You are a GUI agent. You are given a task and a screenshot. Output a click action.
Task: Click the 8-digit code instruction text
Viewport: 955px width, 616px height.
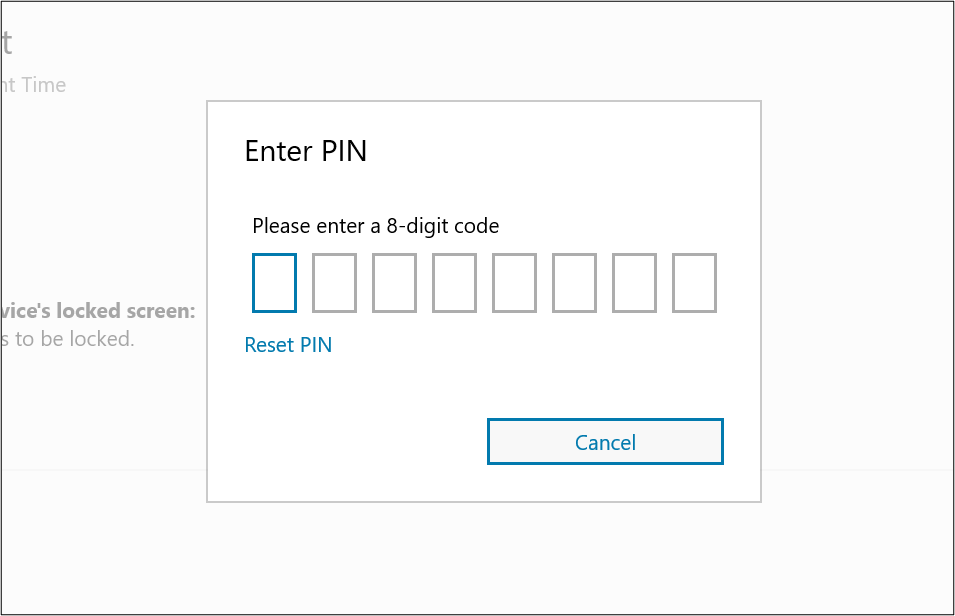(x=375, y=226)
